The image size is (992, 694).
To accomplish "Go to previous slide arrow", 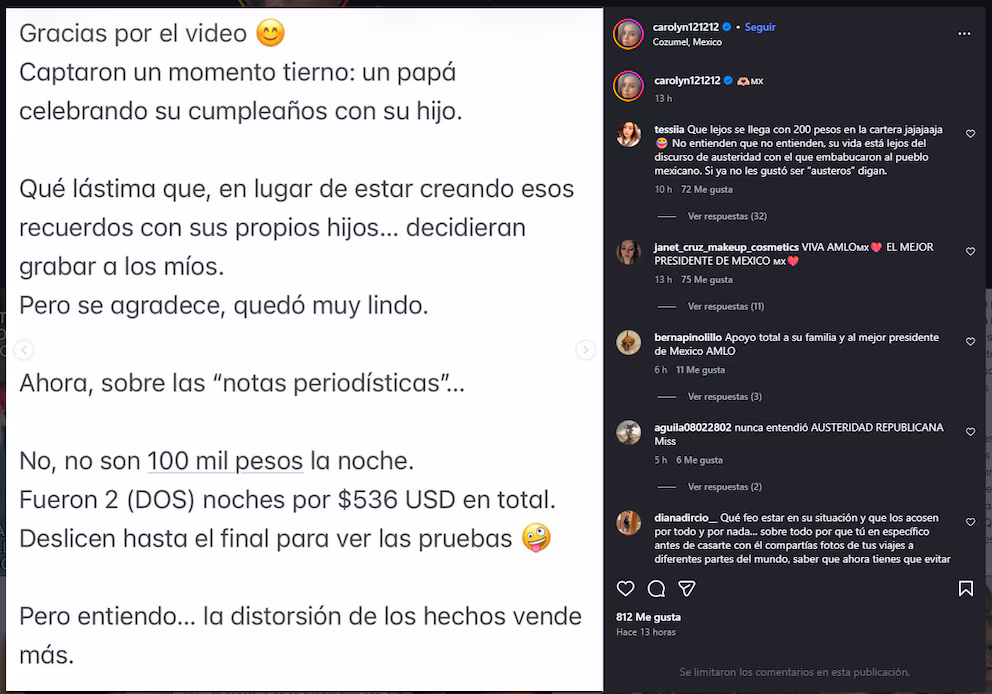I will coord(23,350).
